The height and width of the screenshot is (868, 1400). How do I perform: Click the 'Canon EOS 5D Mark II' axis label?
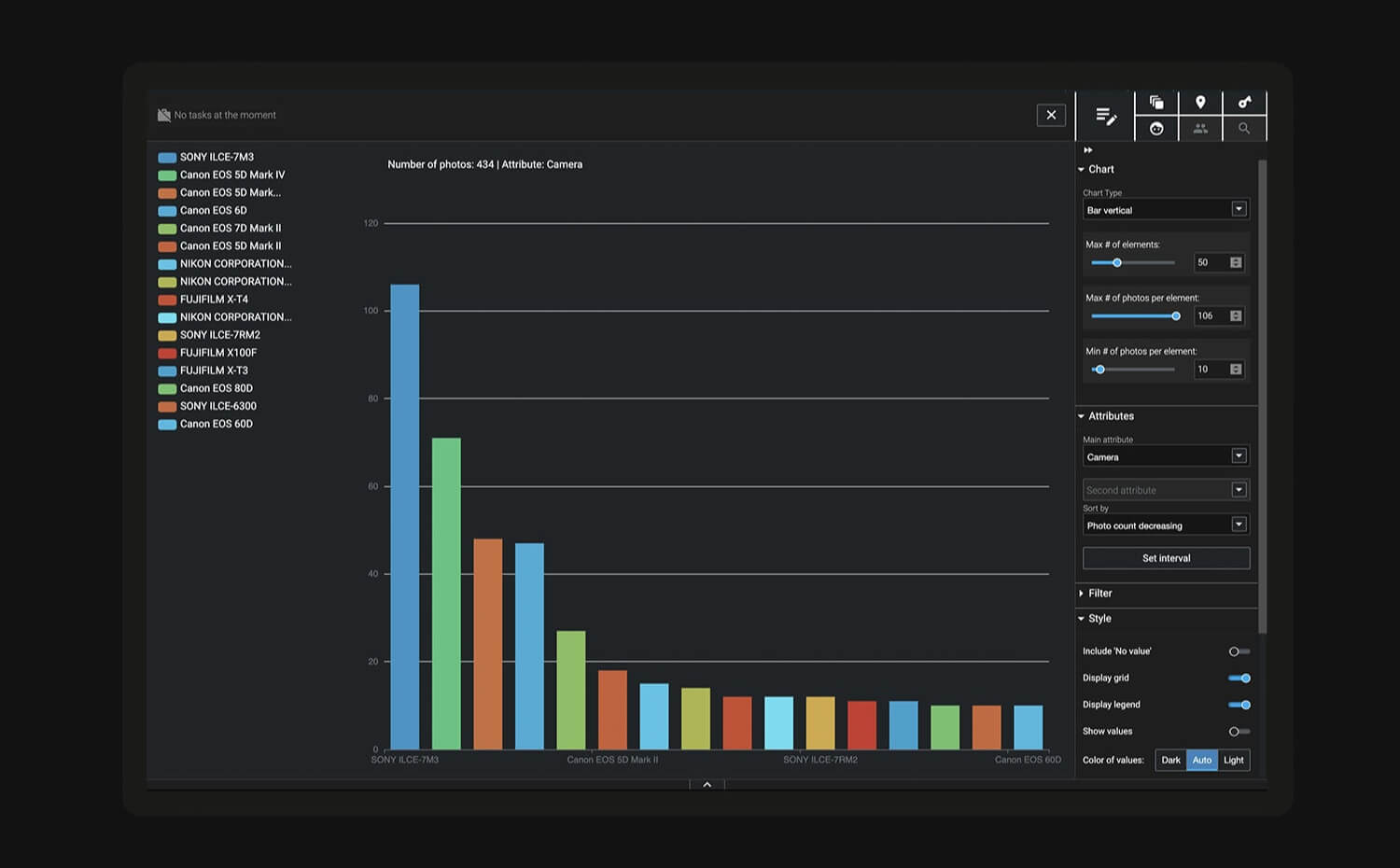tap(612, 760)
